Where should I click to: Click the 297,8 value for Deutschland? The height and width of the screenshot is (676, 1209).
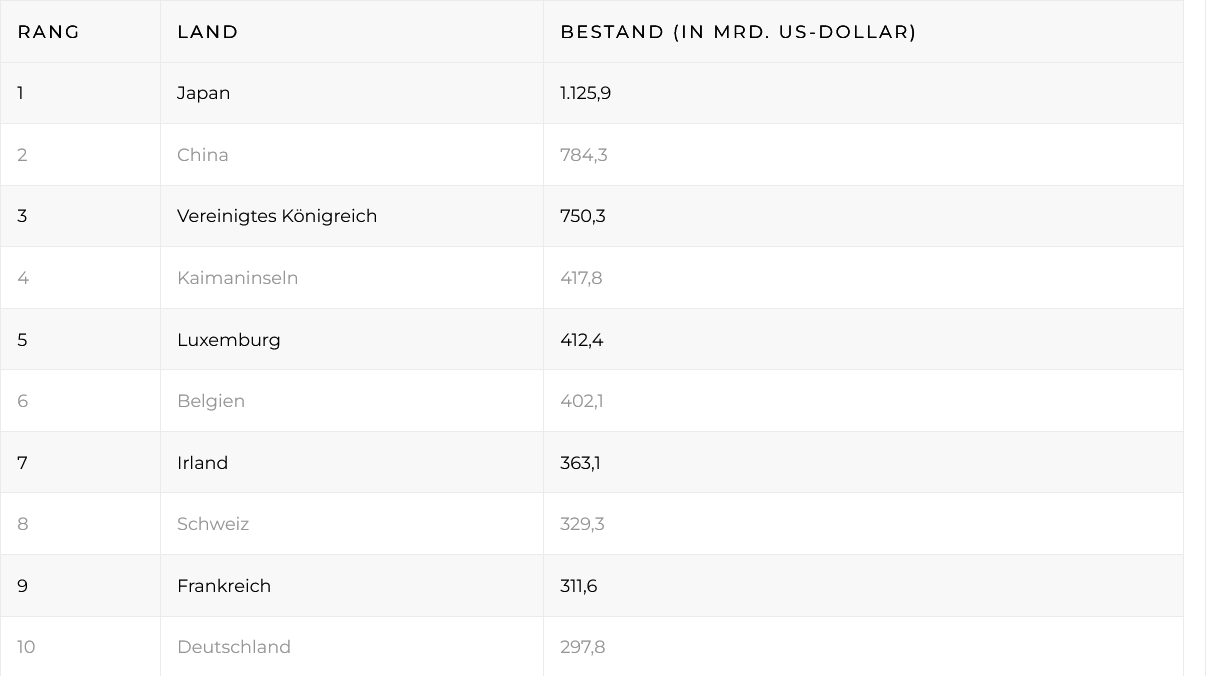pos(583,647)
